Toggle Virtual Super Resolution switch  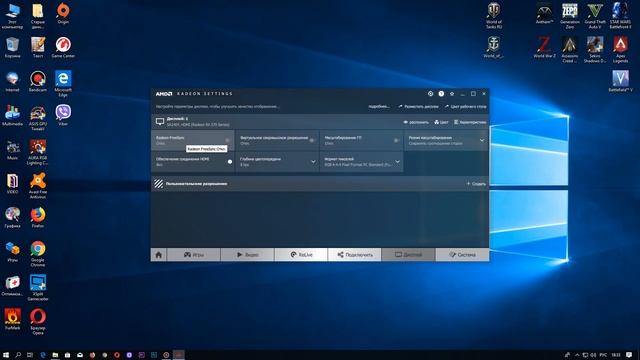point(312,140)
